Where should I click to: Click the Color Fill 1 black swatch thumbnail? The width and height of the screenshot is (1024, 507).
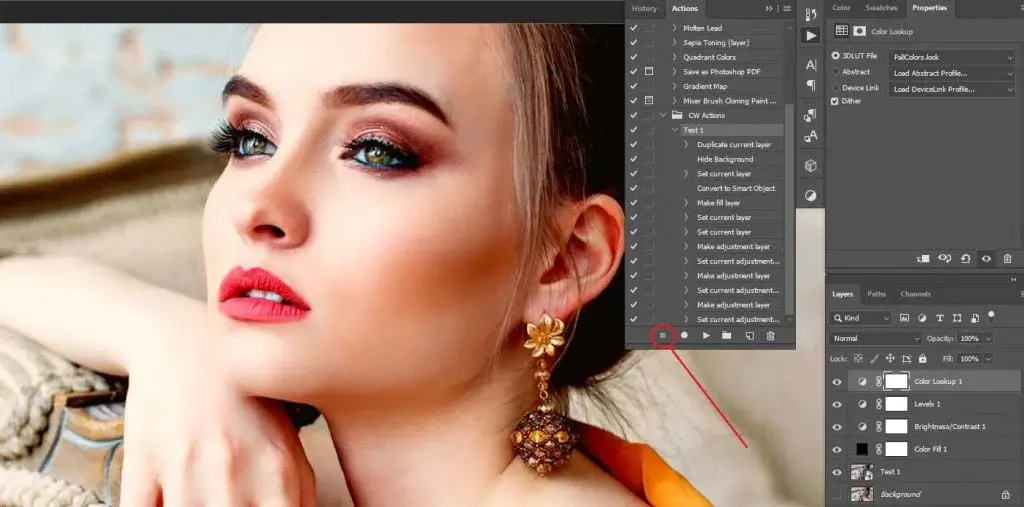pyautogui.click(x=862, y=449)
